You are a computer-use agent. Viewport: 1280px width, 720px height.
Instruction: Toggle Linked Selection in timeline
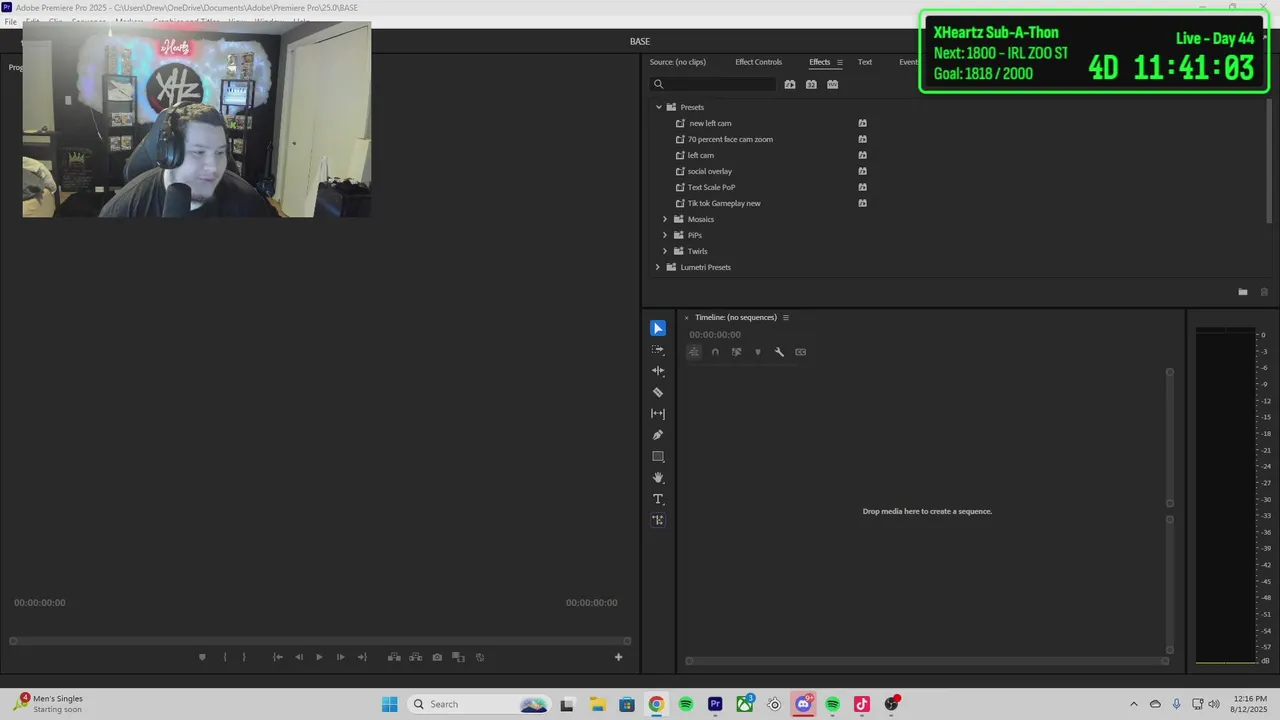pos(736,352)
